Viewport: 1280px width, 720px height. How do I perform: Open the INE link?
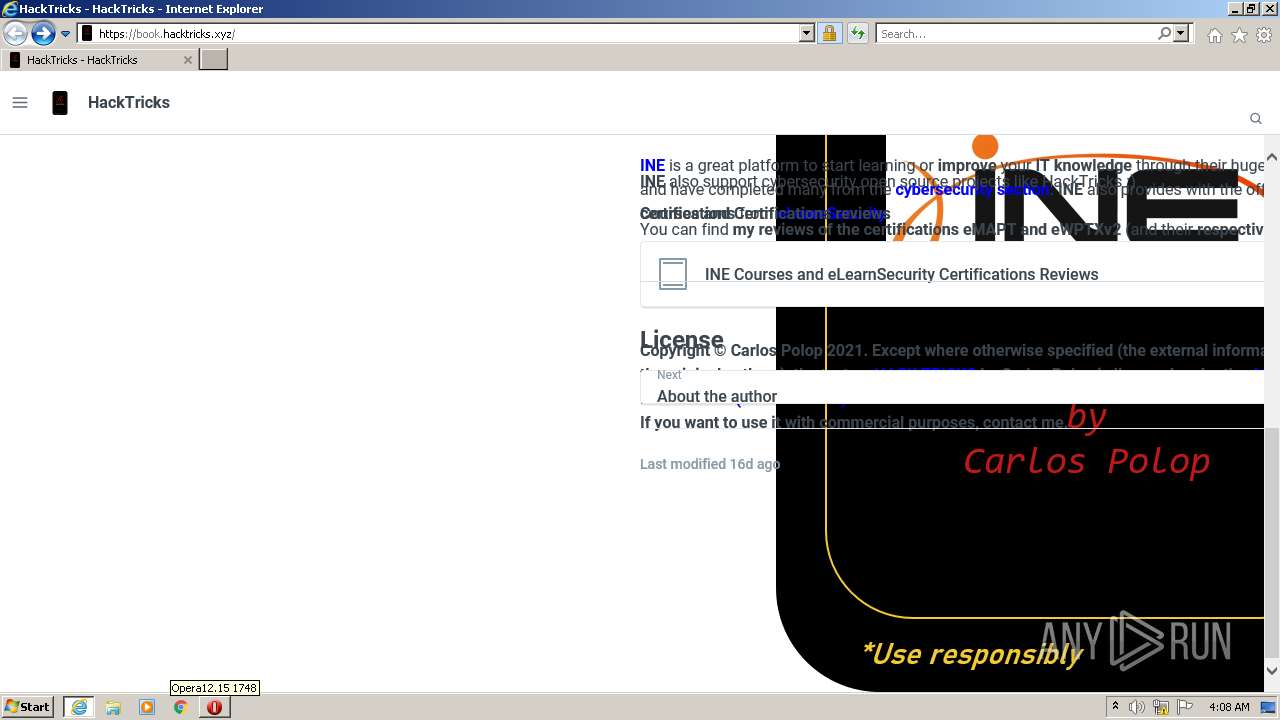[652, 166]
